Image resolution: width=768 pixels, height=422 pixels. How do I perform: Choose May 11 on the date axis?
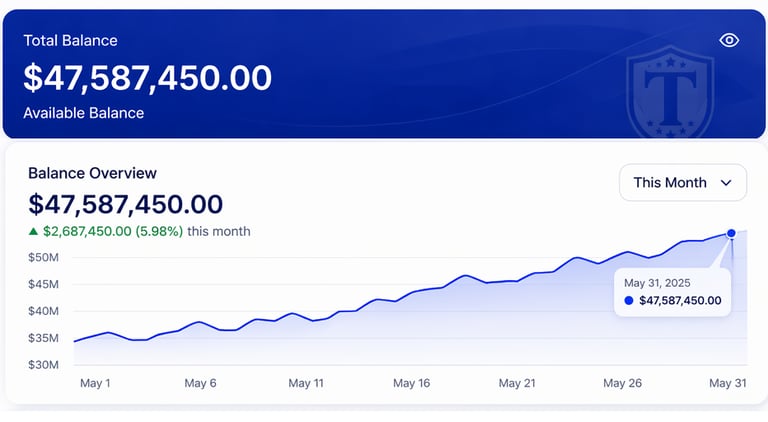pos(305,383)
